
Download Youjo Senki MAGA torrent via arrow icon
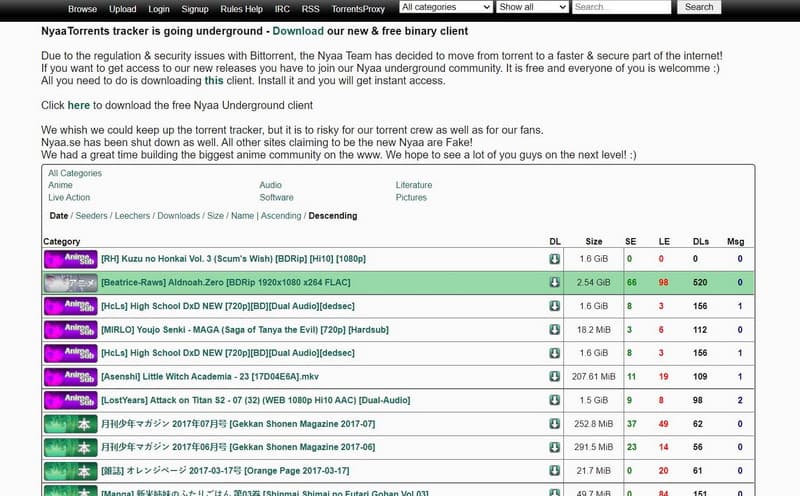(554, 329)
